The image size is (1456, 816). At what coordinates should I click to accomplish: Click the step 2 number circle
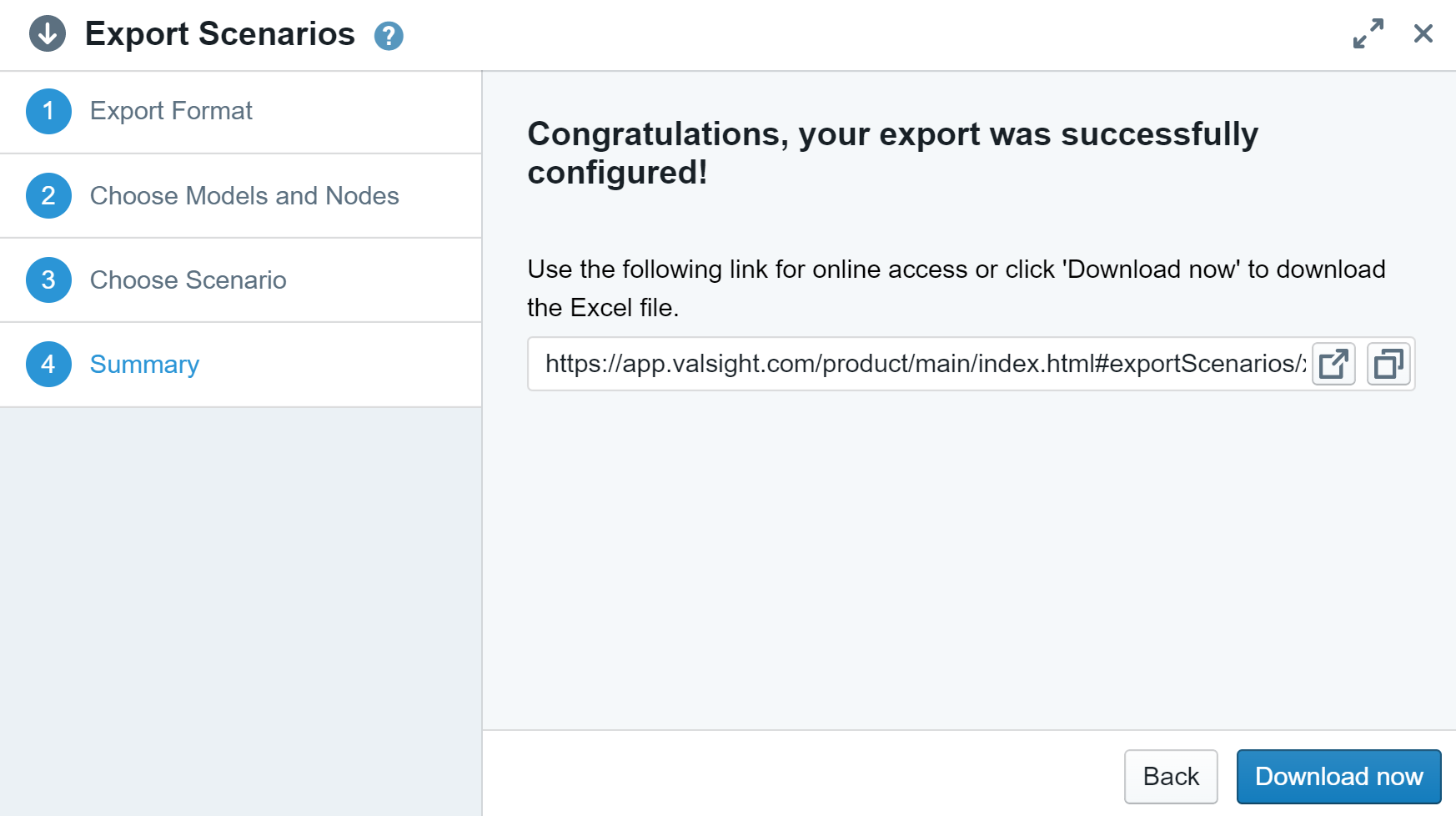click(48, 196)
